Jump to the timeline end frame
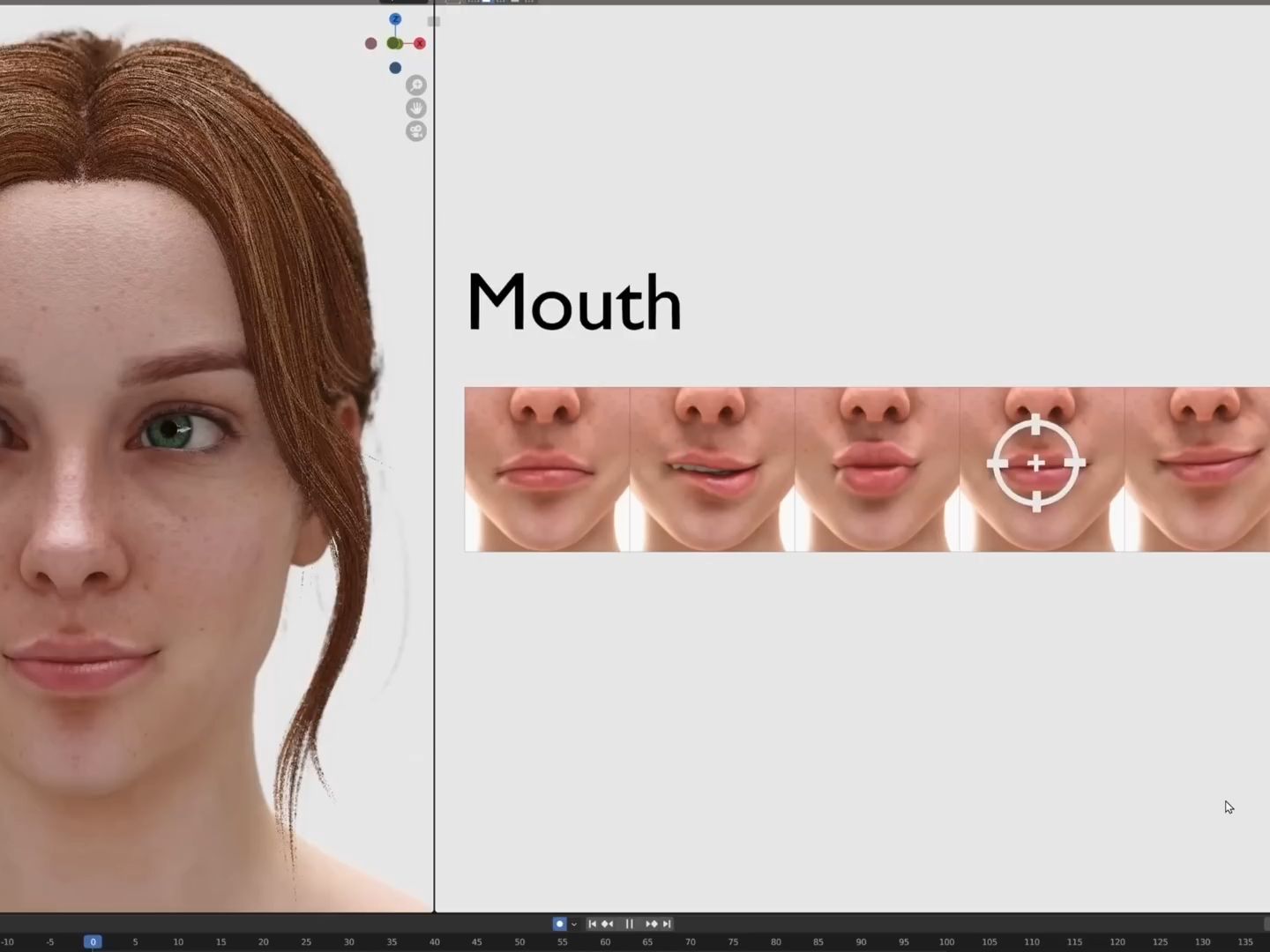This screenshot has width=1270, height=952. (x=668, y=924)
